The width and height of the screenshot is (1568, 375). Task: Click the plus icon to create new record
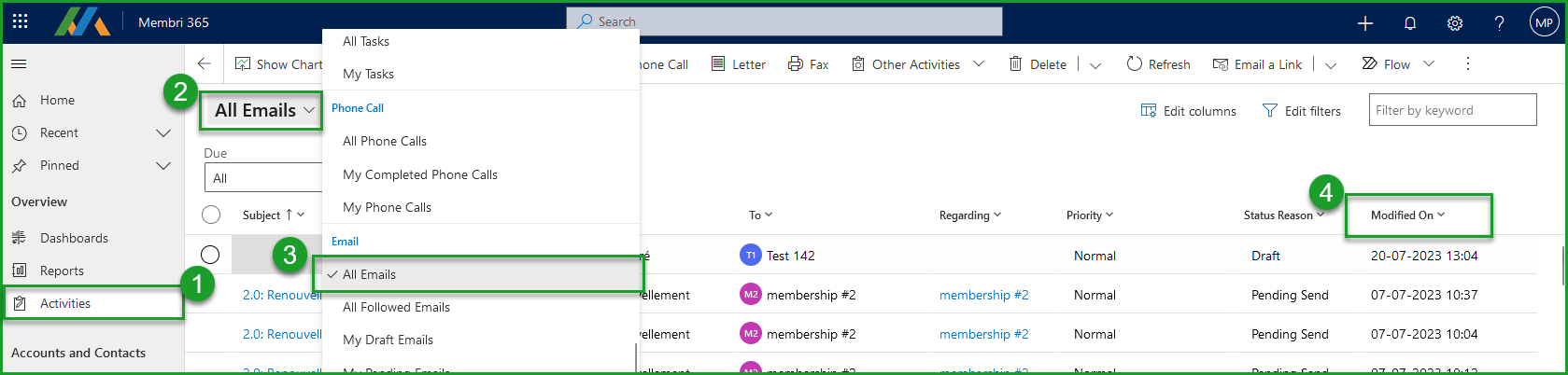coord(1364,23)
